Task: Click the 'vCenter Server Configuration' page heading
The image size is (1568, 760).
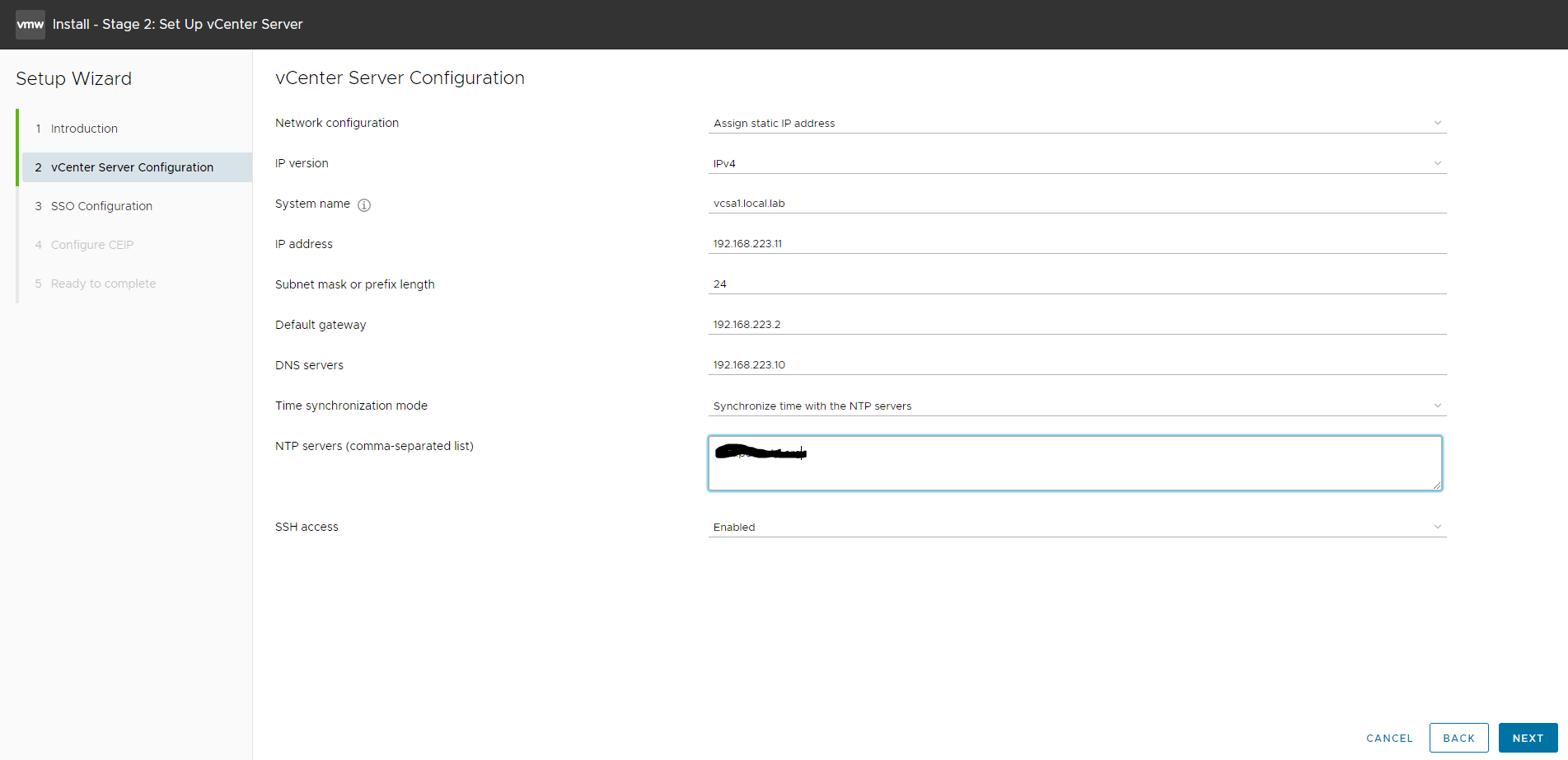Action: point(400,78)
